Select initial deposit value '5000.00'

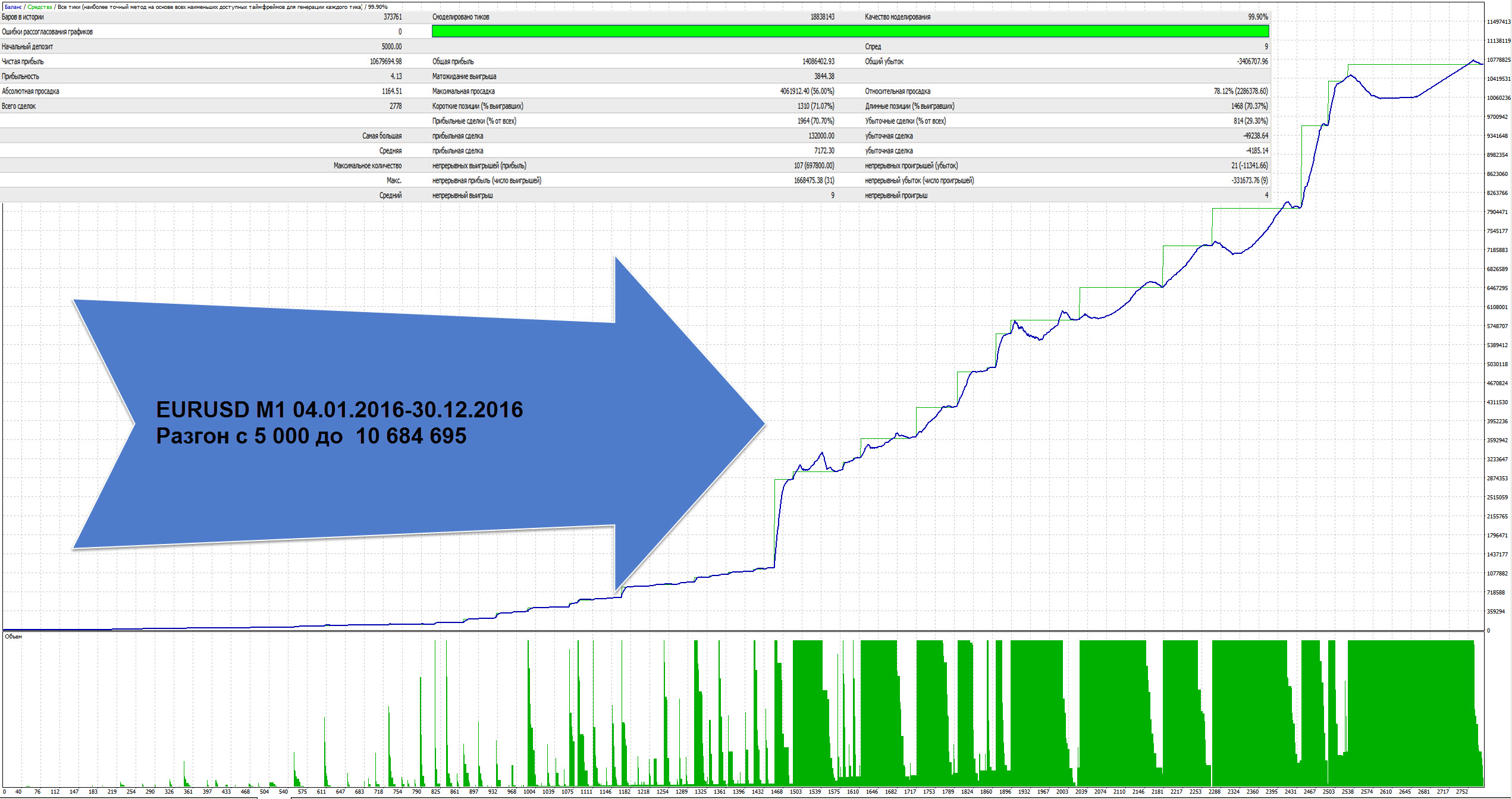click(x=391, y=47)
